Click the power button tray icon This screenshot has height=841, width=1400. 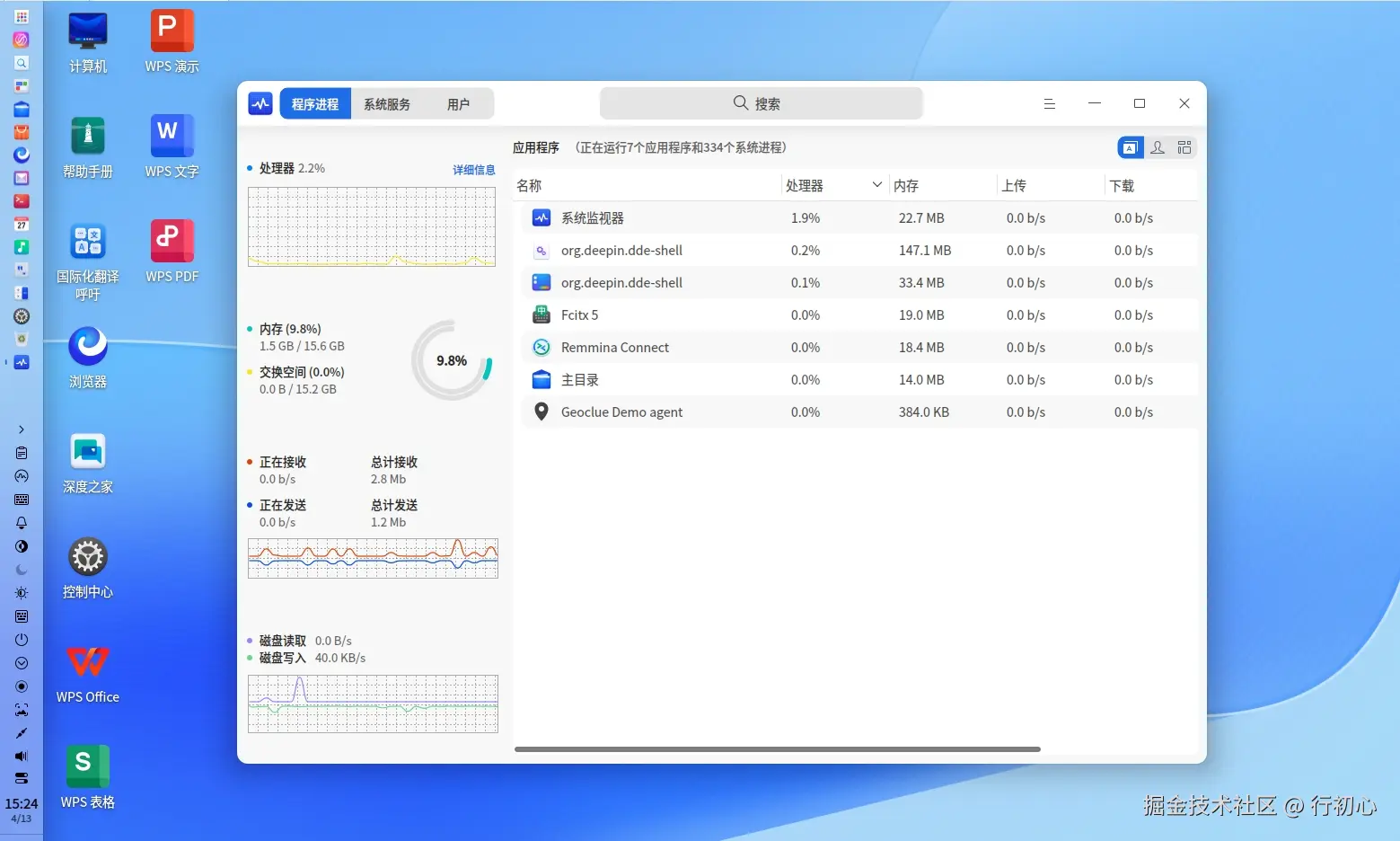pos(22,640)
